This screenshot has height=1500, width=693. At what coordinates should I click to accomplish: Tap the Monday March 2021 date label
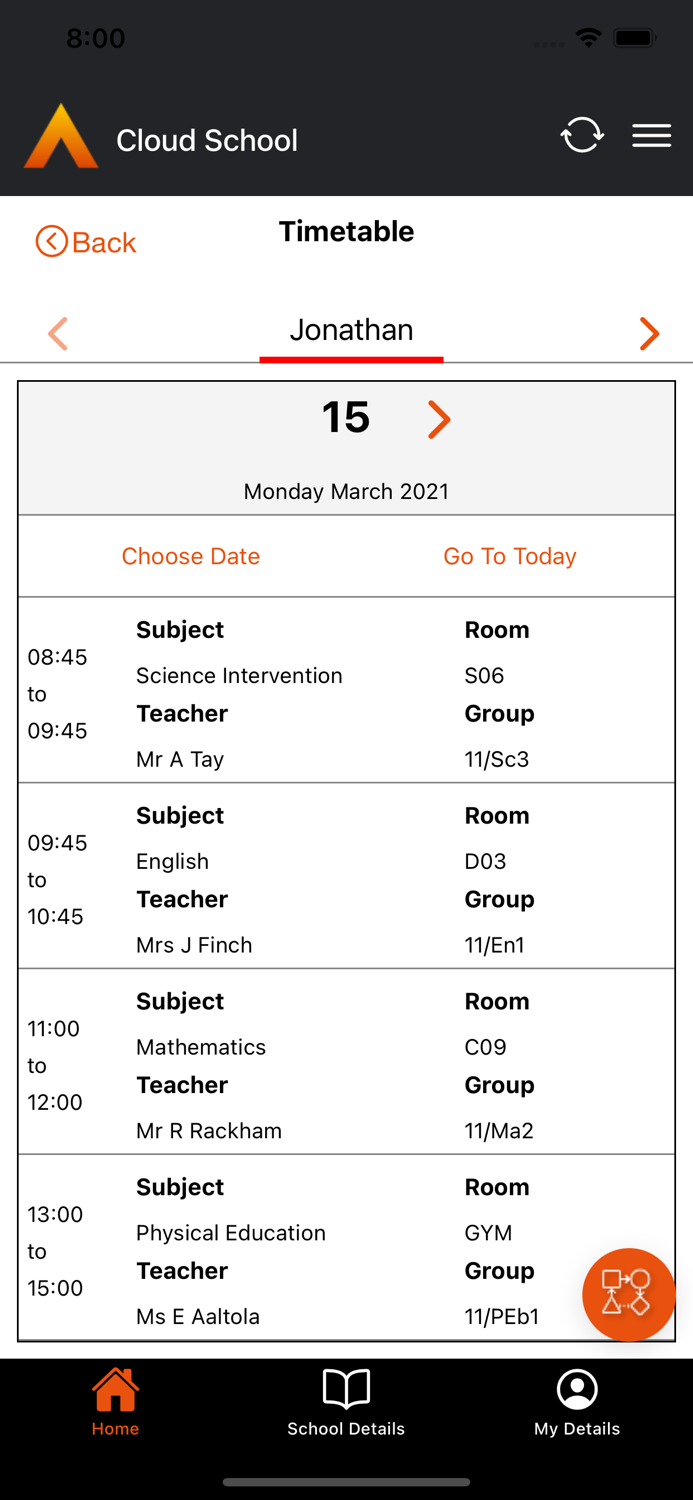(346, 491)
